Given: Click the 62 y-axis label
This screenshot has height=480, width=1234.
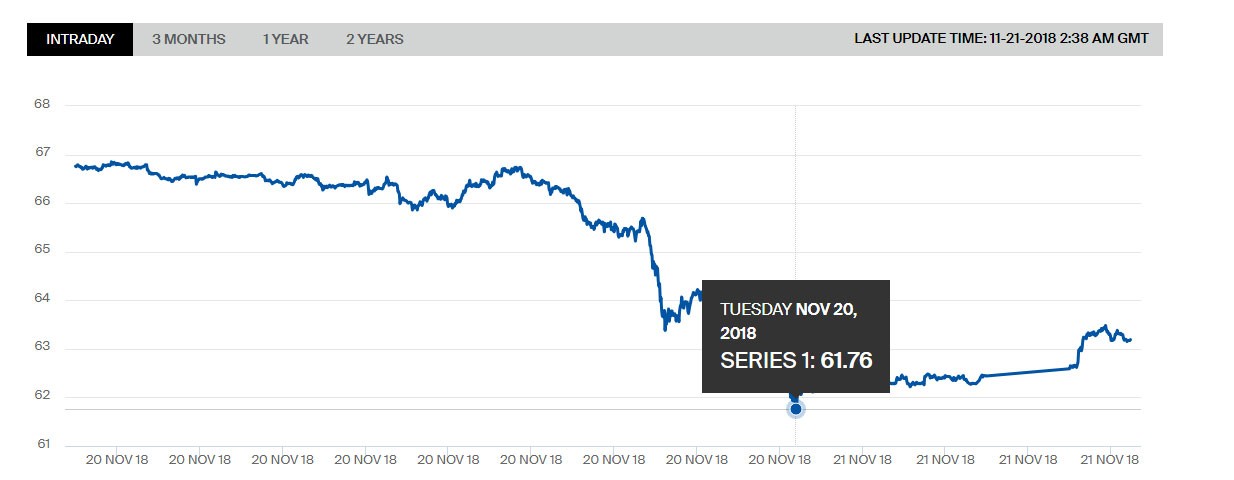Looking at the screenshot, I should tap(43, 396).
